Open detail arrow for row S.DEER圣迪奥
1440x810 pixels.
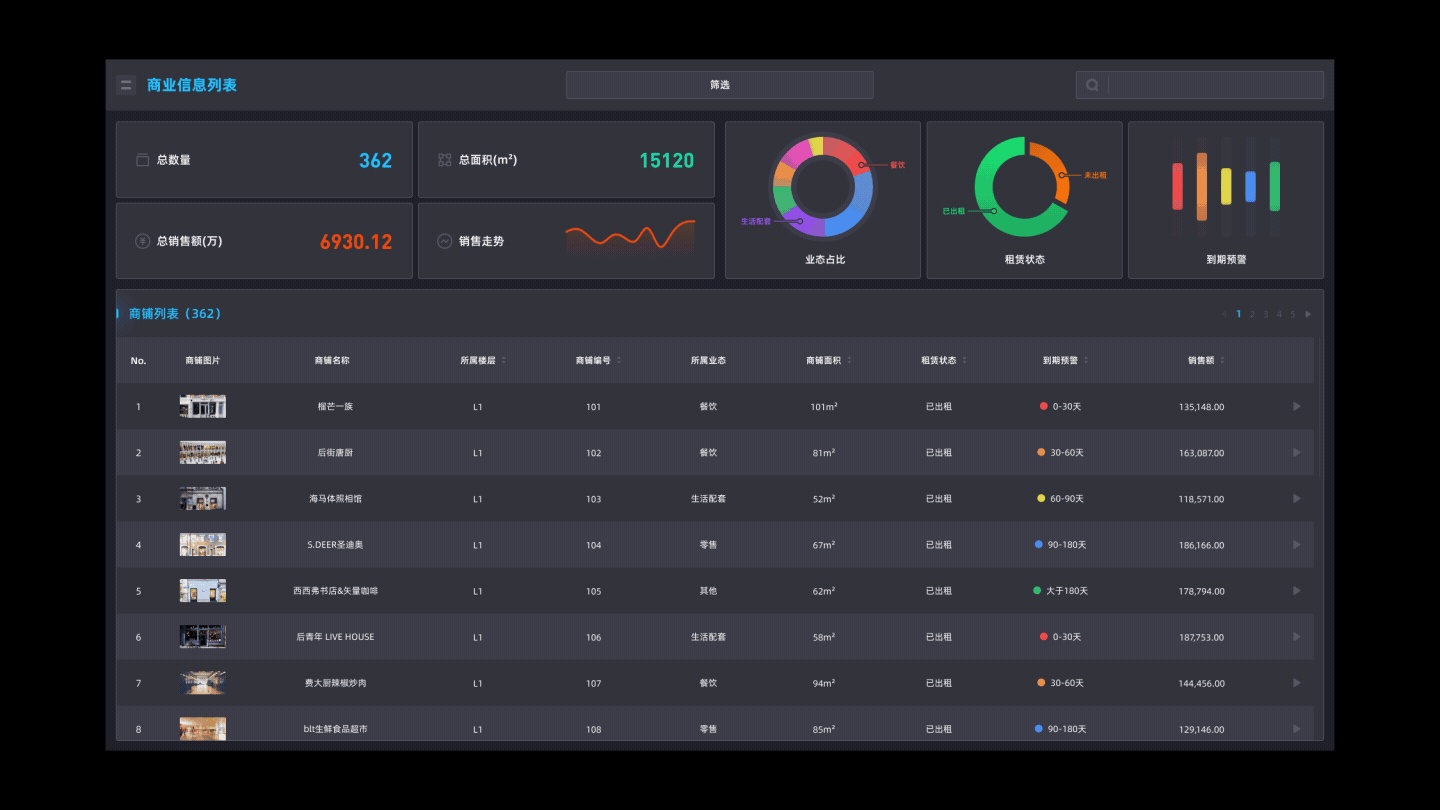(x=1297, y=544)
